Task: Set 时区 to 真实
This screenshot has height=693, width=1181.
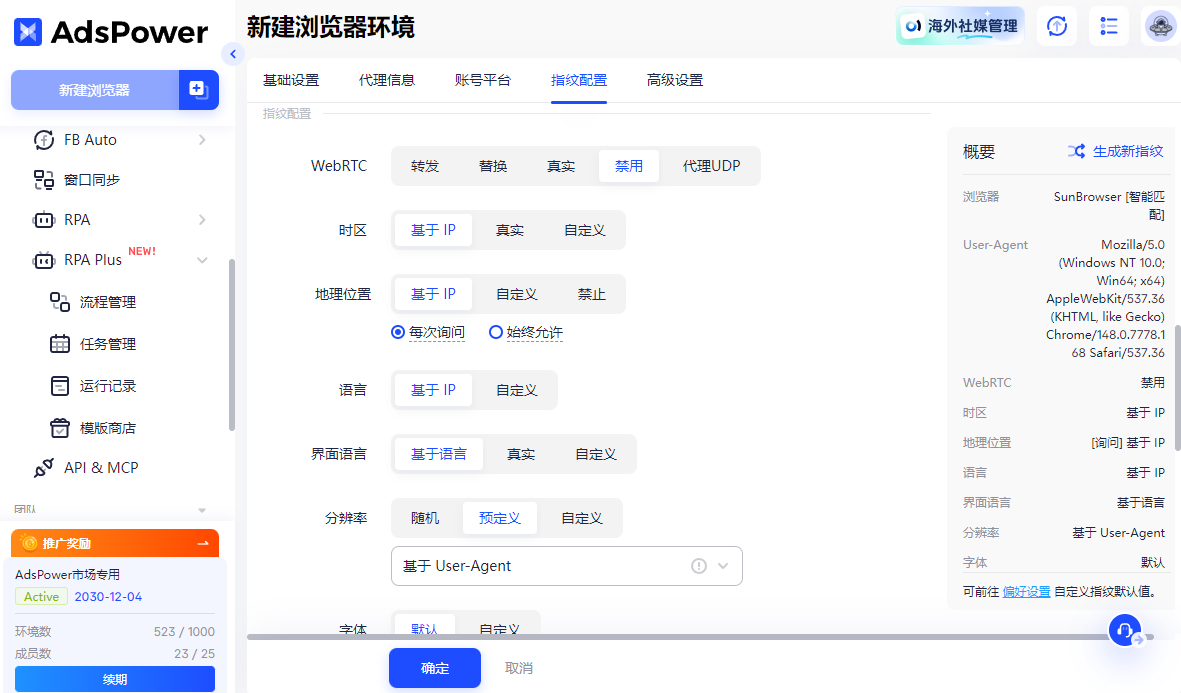Action: (x=509, y=230)
